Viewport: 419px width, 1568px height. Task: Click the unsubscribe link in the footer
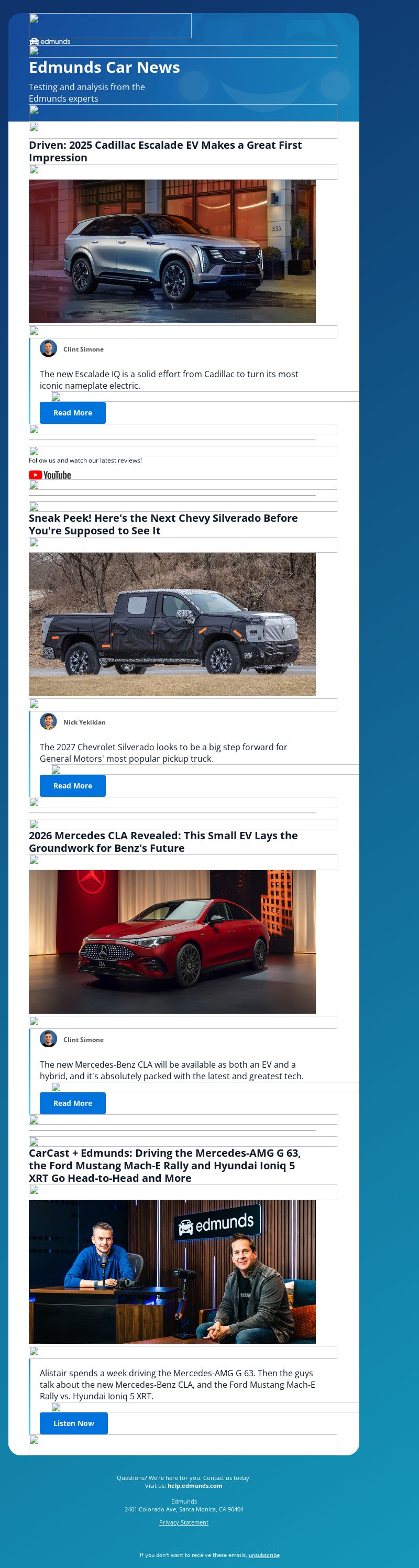264,1554
